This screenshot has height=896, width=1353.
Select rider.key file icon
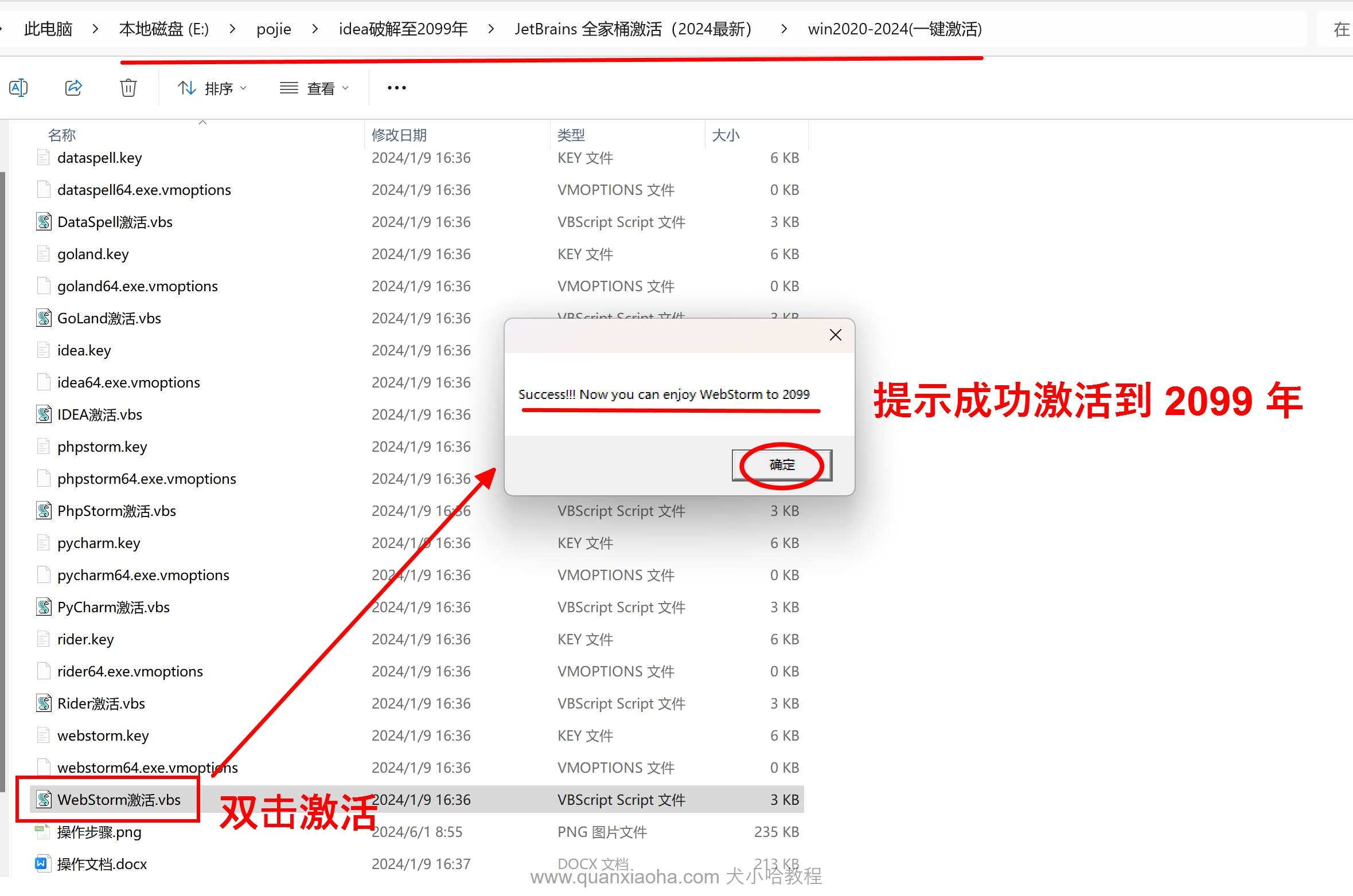(44, 639)
